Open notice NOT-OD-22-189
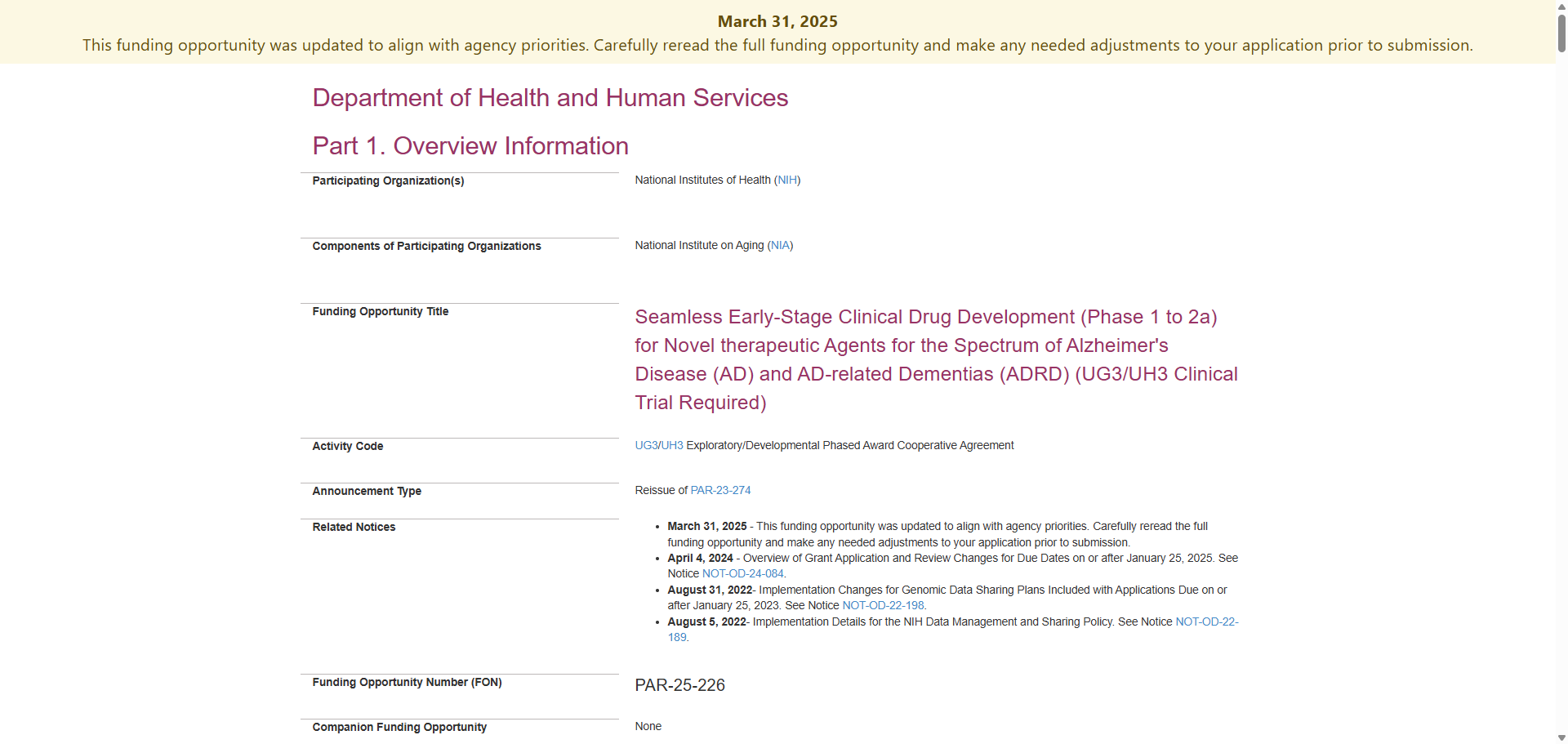Viewport: 1568px width, 744px height. 1206,621
